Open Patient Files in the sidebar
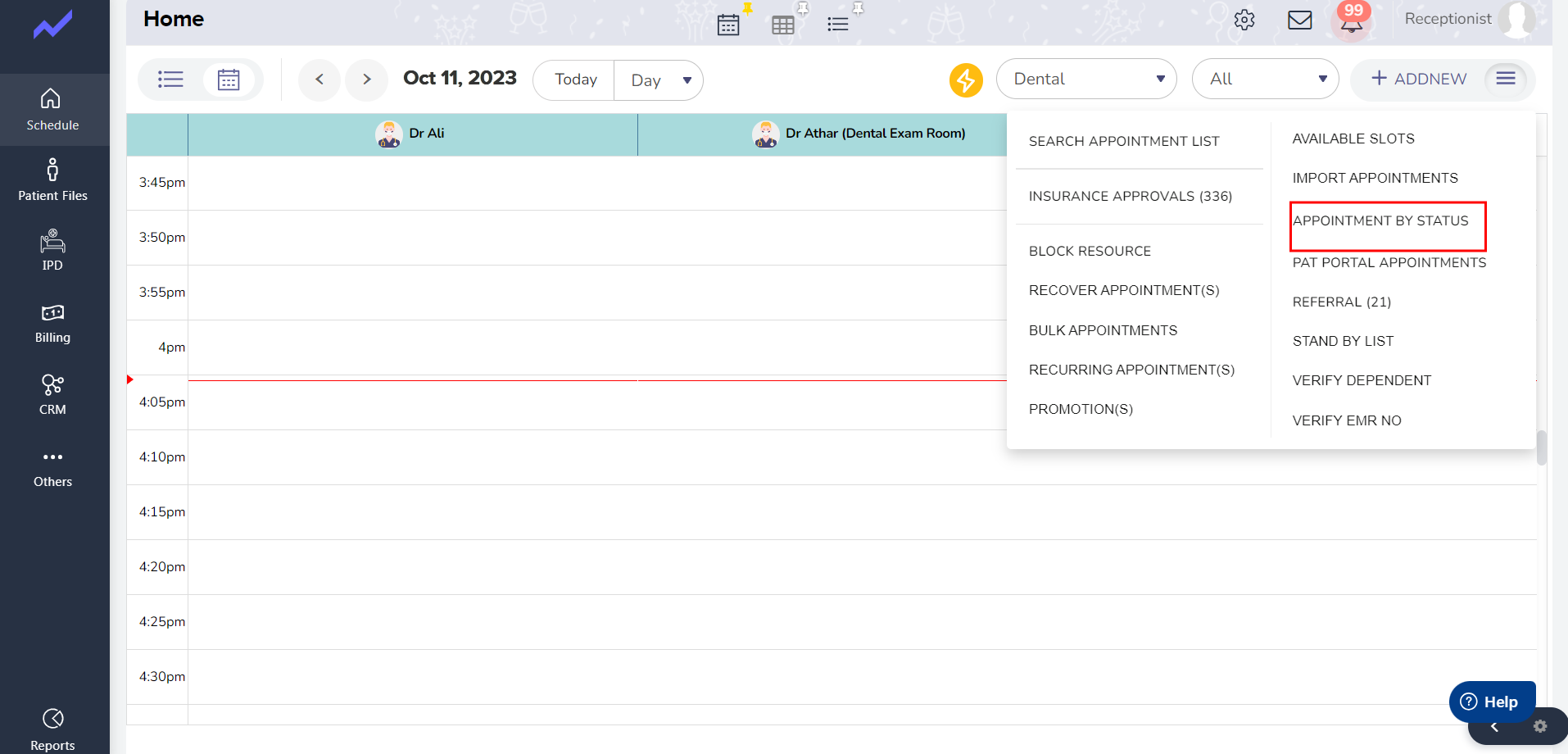Screen dimensions: 1568x754 tap(52, 180)
